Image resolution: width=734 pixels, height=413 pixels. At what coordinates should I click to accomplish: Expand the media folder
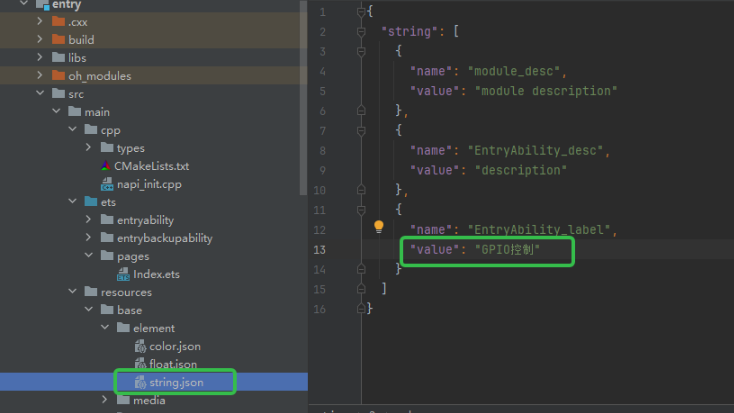105,400
